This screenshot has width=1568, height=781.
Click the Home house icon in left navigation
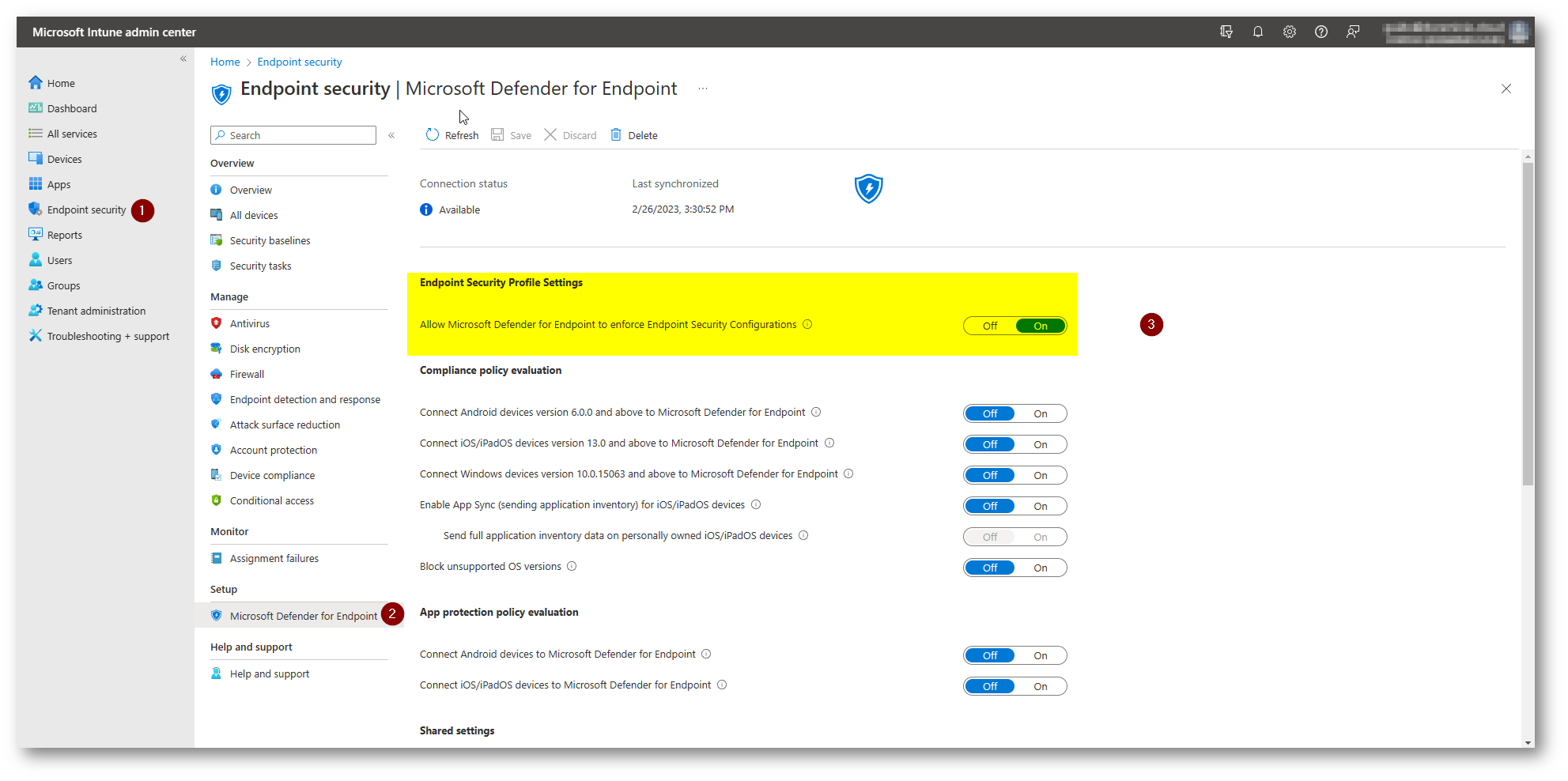click(36, 82)
